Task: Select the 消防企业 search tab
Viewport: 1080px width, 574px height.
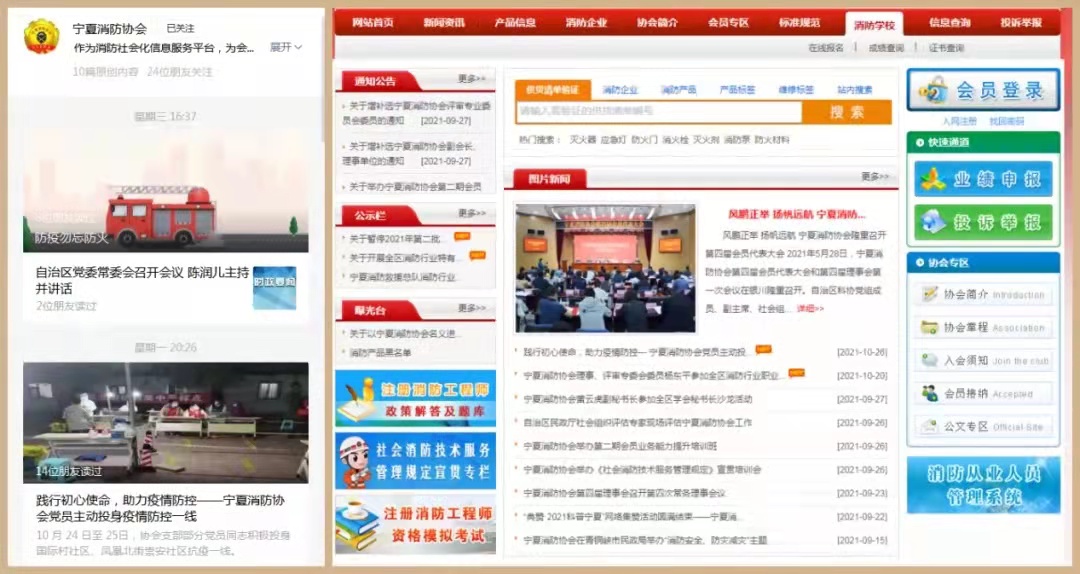Action: point(620,90)
